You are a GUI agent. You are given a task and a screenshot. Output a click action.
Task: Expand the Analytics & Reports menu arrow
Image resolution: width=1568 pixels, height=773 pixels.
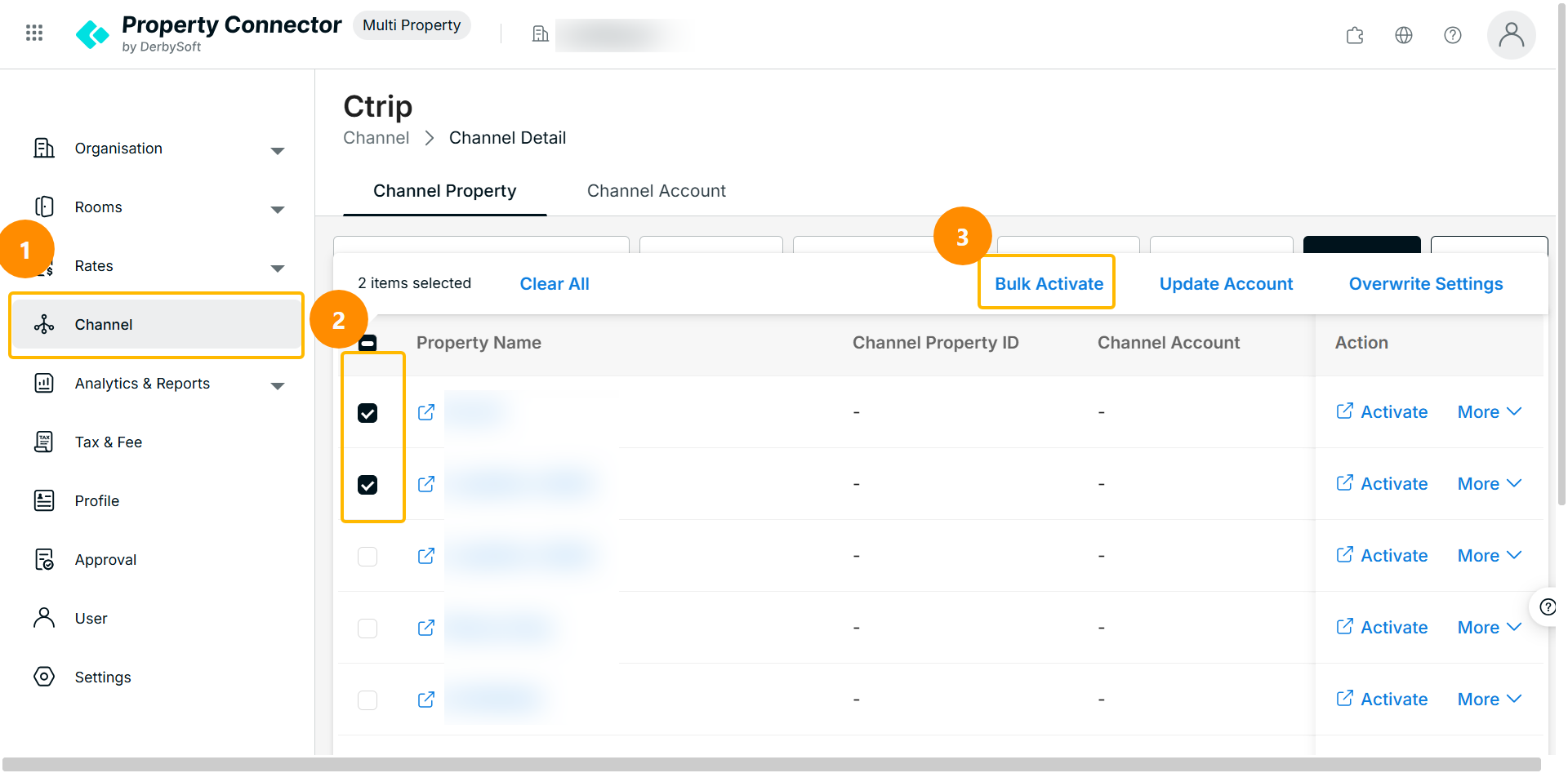pyautogui.click(x=278, y=386)
